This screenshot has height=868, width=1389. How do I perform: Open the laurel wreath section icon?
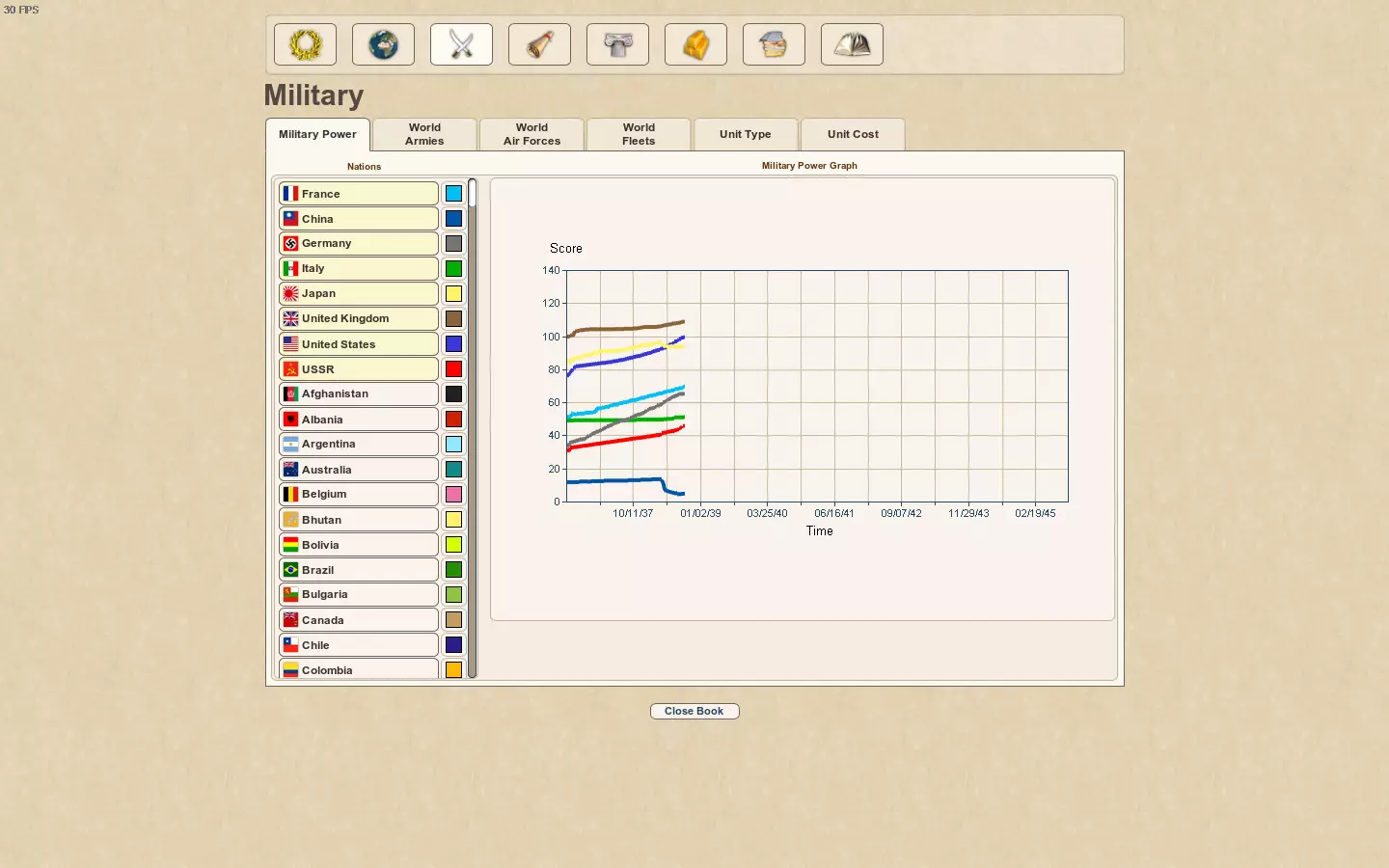(305, 44)
